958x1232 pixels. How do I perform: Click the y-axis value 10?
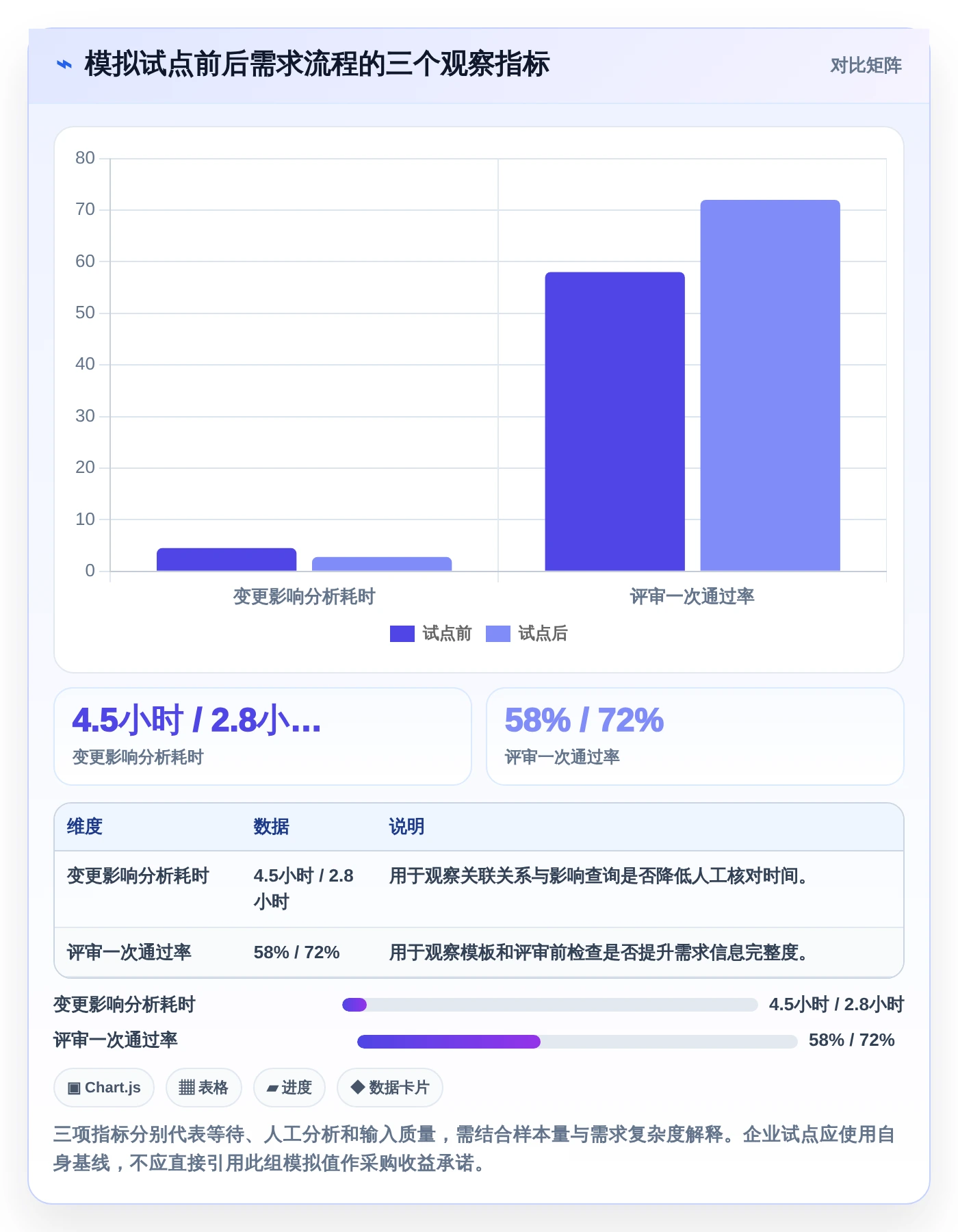(85, 519)
